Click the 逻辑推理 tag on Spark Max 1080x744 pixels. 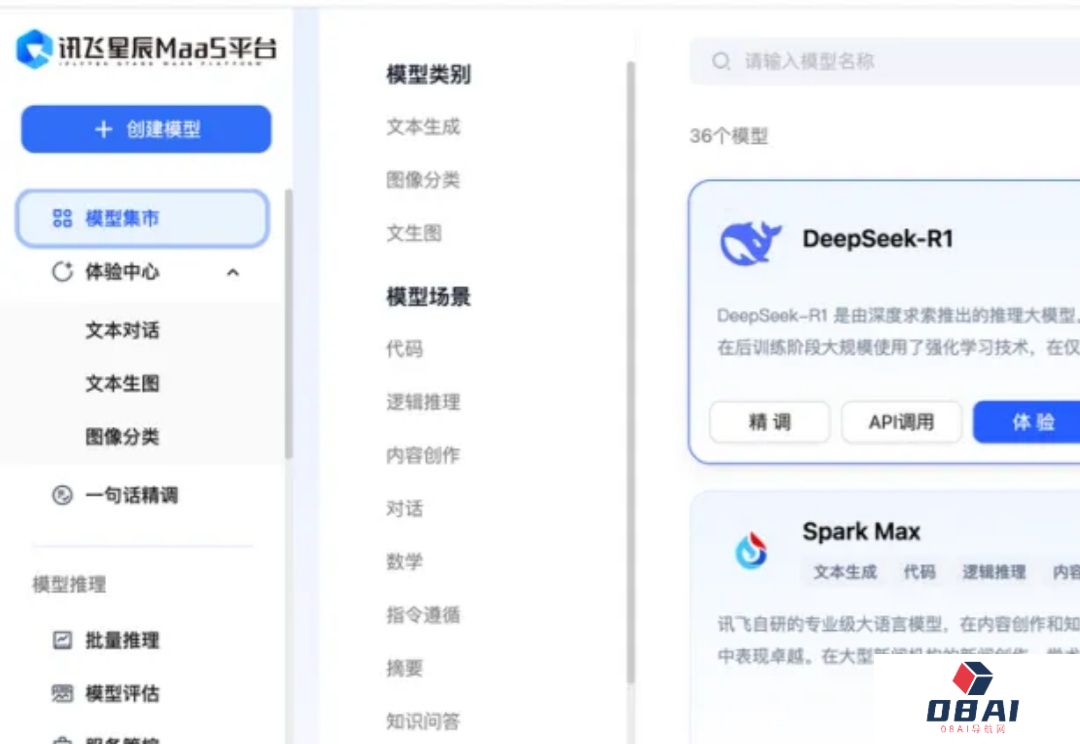pyautogui.click(x=994, y=572)
